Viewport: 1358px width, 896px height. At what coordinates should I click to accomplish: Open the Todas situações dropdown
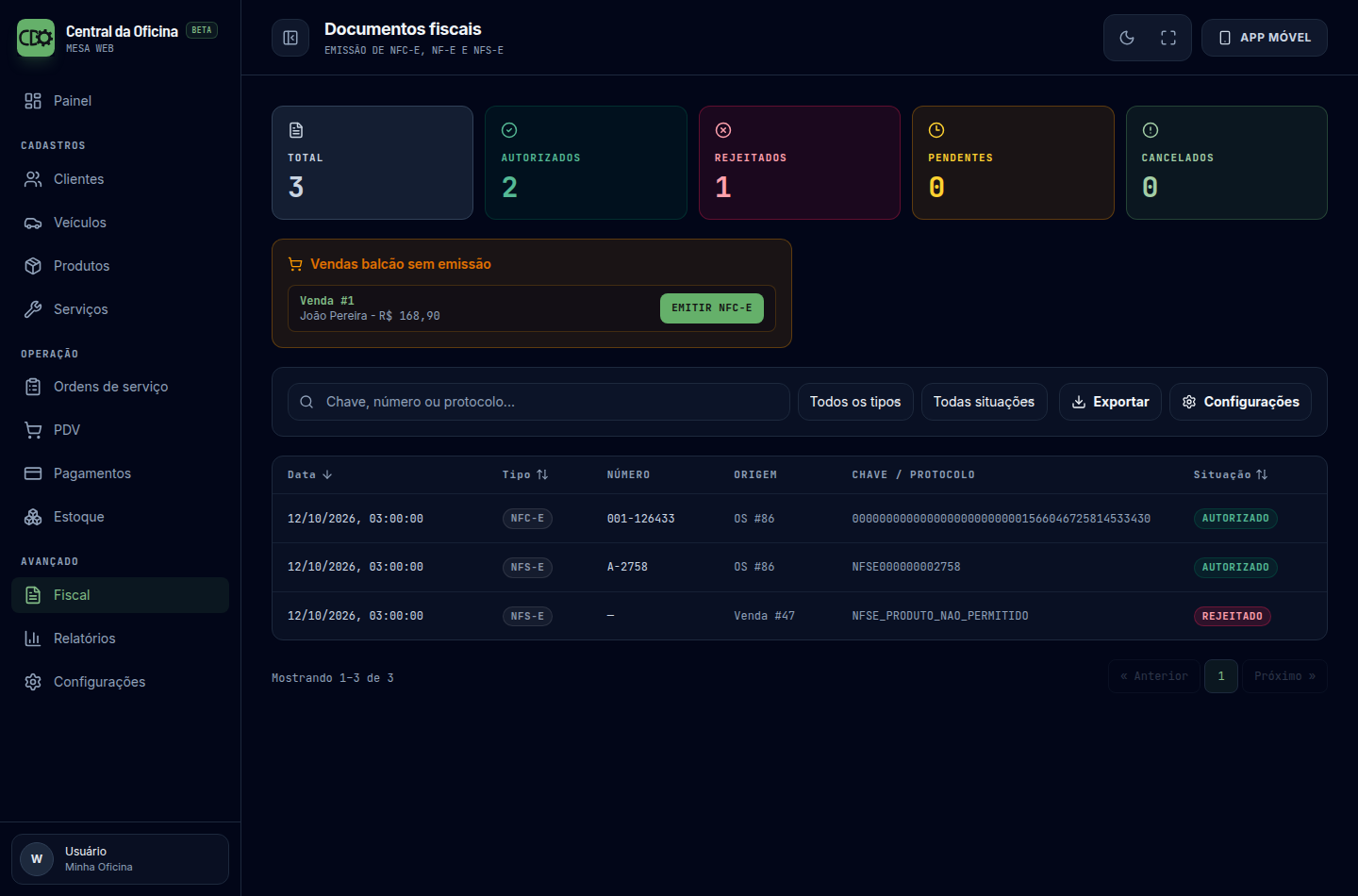tap(984, 402)
